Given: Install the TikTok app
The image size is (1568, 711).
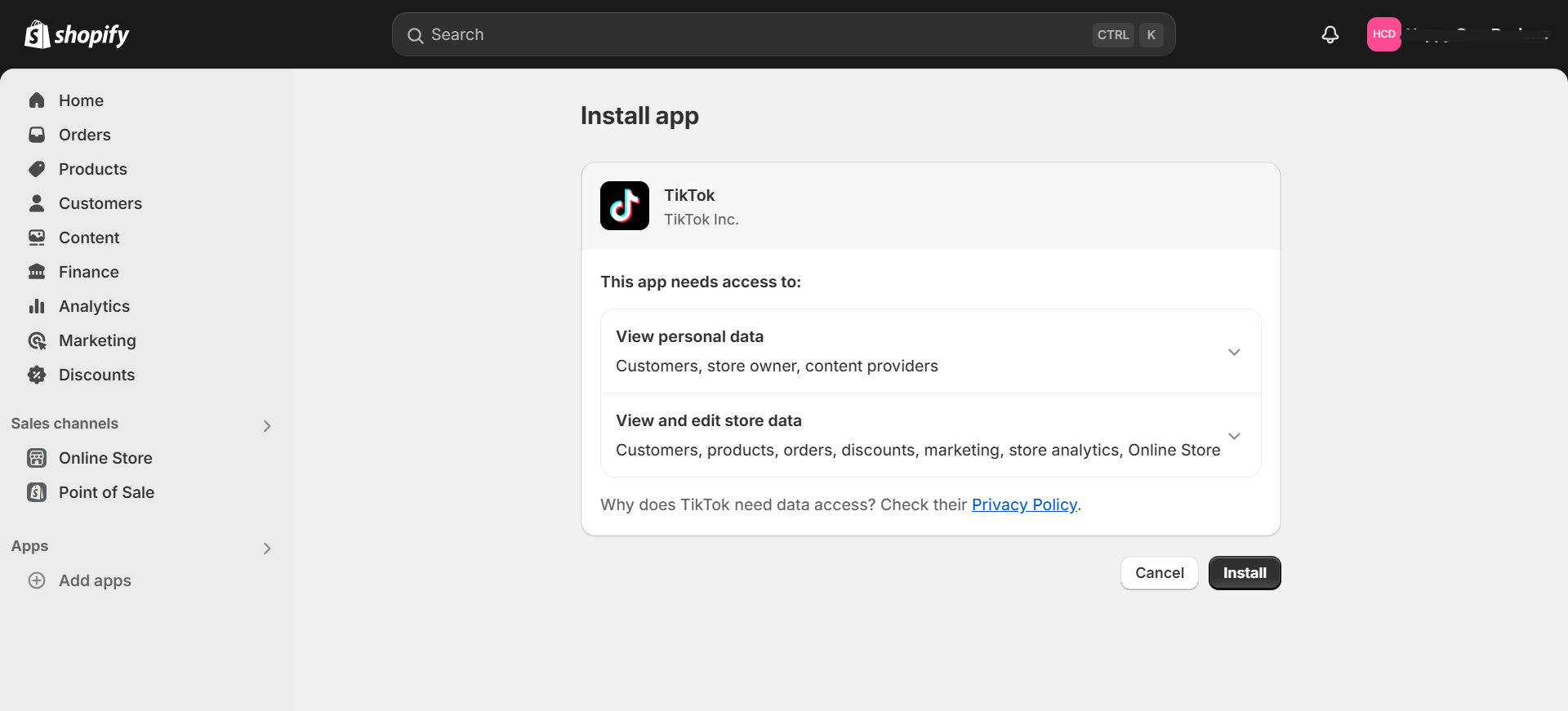Looking at the screenshot, I should (1244, 573).
